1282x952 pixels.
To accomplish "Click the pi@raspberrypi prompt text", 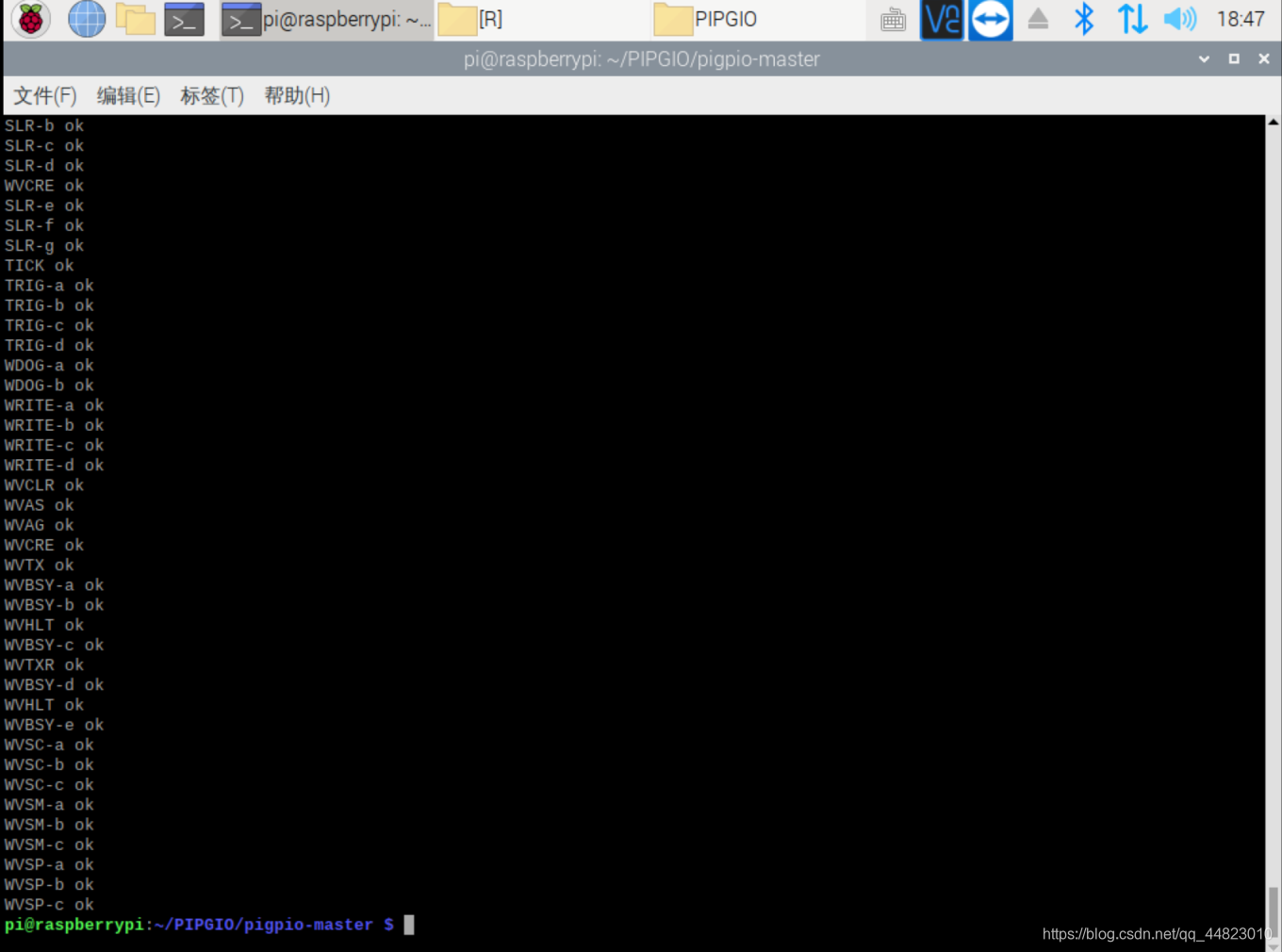I will click(74, 925).
